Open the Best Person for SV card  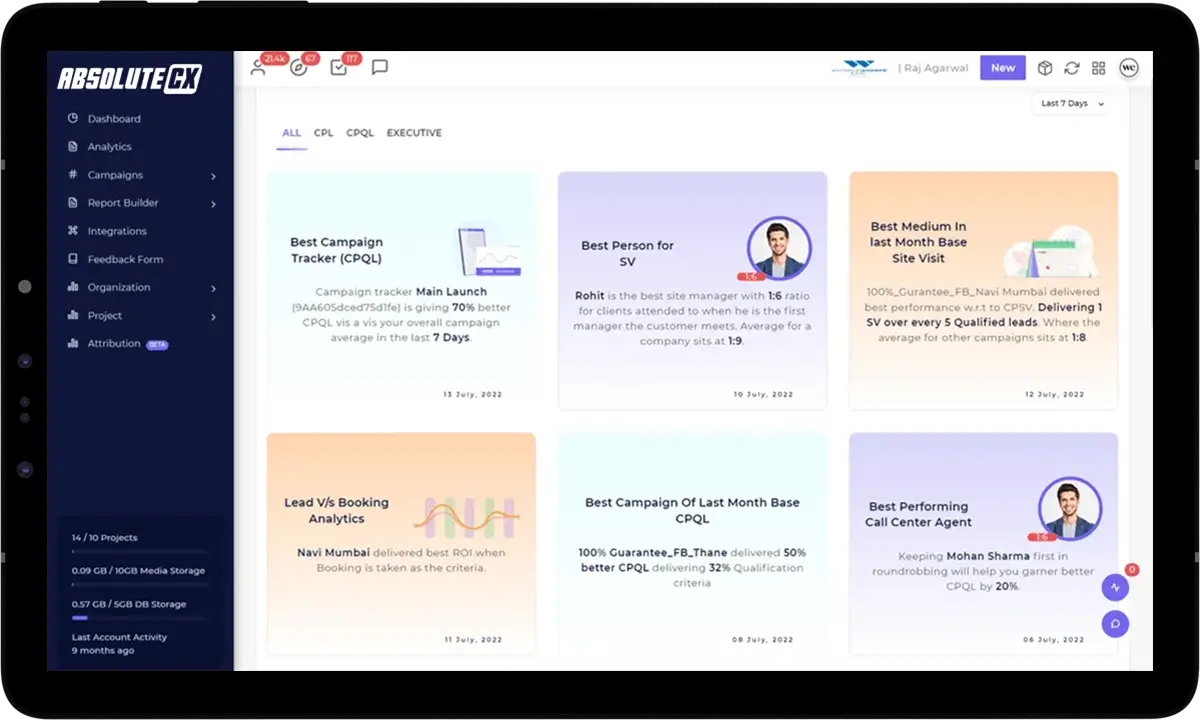pyautogui.click(x=692, y=290)
